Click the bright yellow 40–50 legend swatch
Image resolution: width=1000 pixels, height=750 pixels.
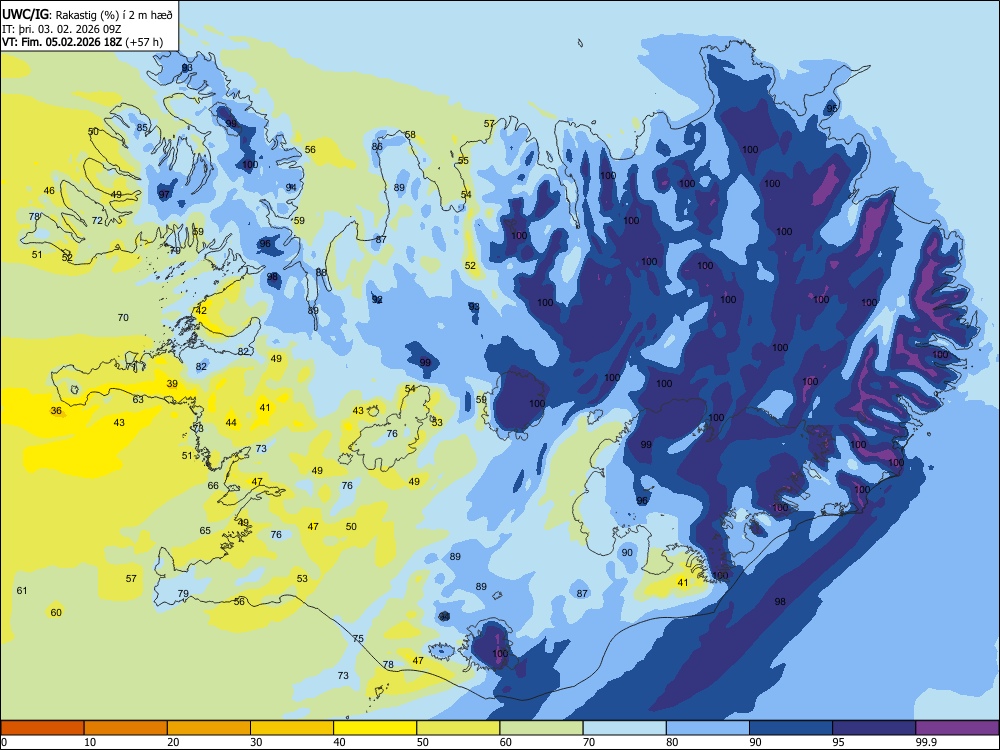pyautogui.click(x=375, y=728)
